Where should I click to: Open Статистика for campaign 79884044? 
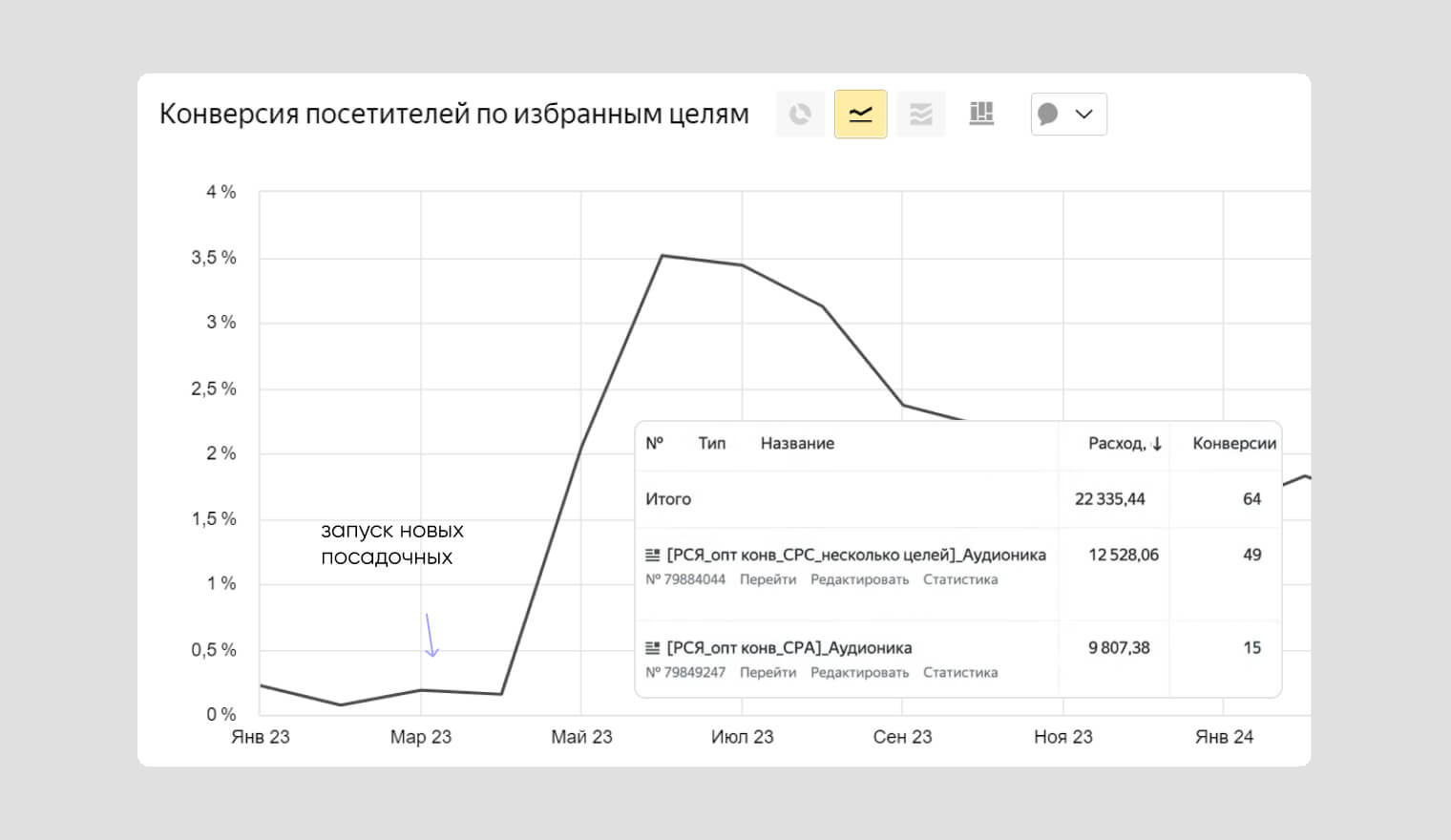click(959, 579)
